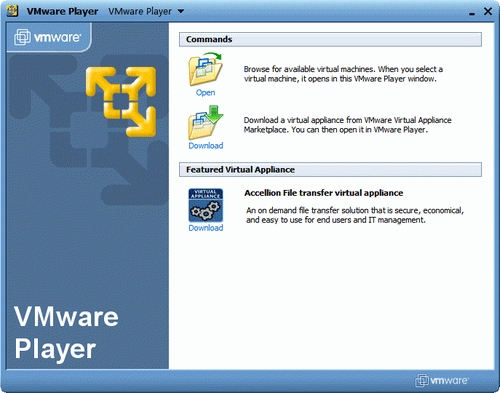Click the Download appliance folder icon with green arrow
The width and height of the screenshot is (500, 393).
[205, 122]
